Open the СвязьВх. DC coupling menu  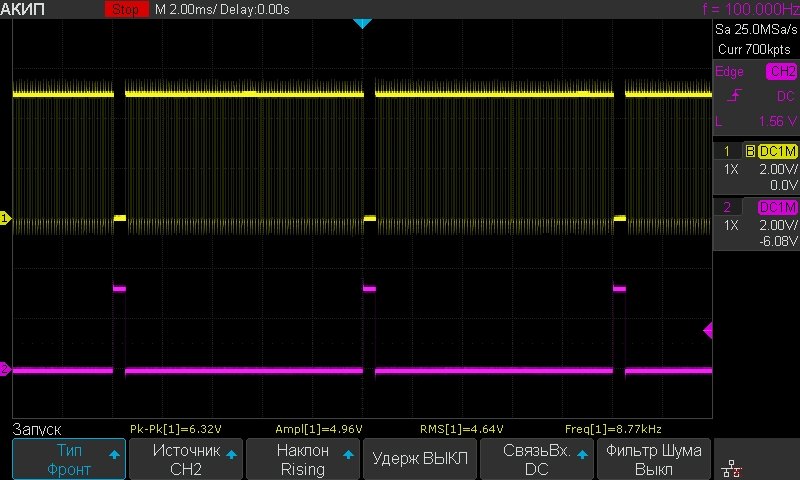click(x=537, y=459)
